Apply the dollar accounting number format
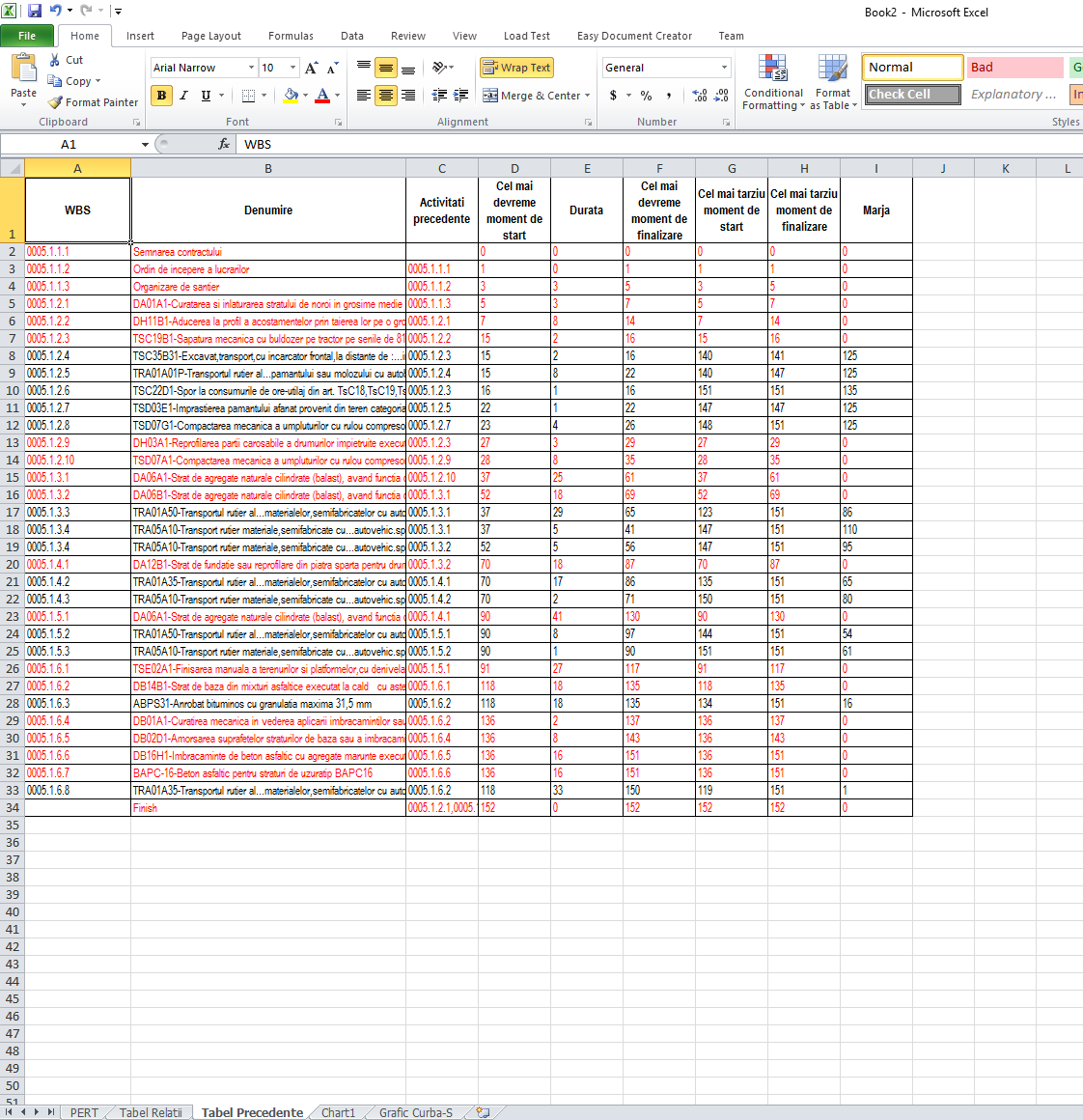 point(613,95)
